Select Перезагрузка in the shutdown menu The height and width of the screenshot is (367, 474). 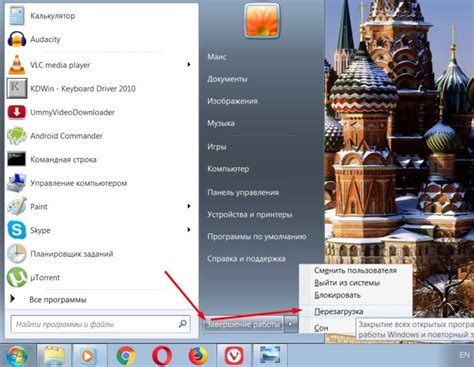339,312
